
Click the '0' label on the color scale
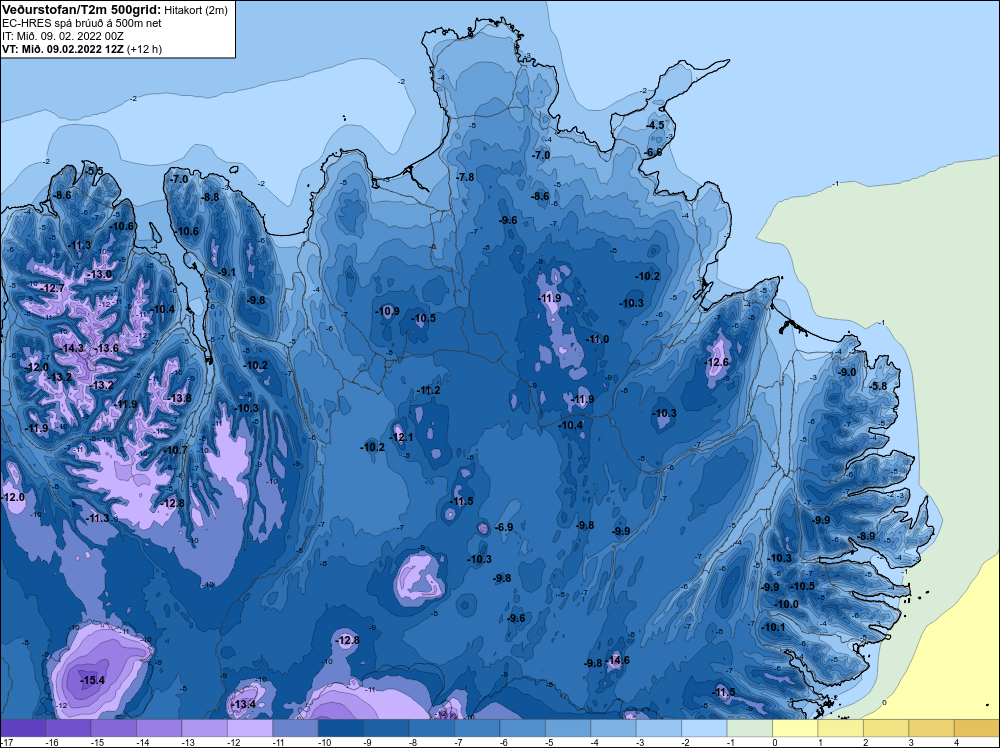coord(775,742)
